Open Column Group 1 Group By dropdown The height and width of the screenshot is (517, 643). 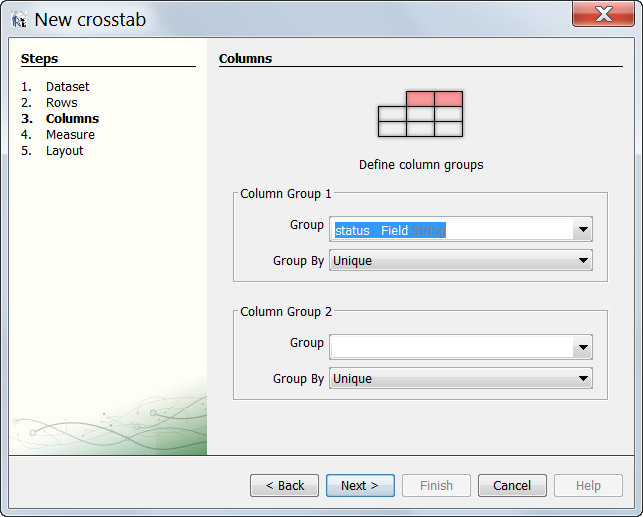[x=460, y=261]
